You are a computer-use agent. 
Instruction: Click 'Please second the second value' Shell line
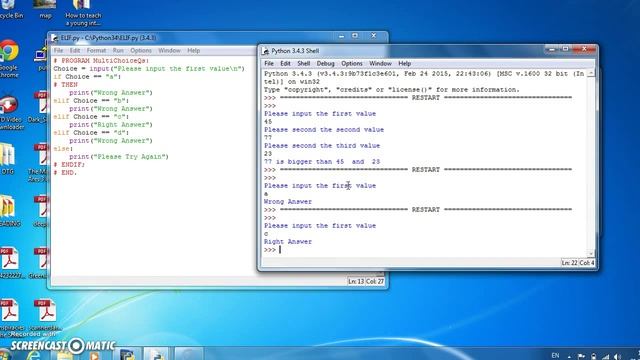(x=324, y=130)
